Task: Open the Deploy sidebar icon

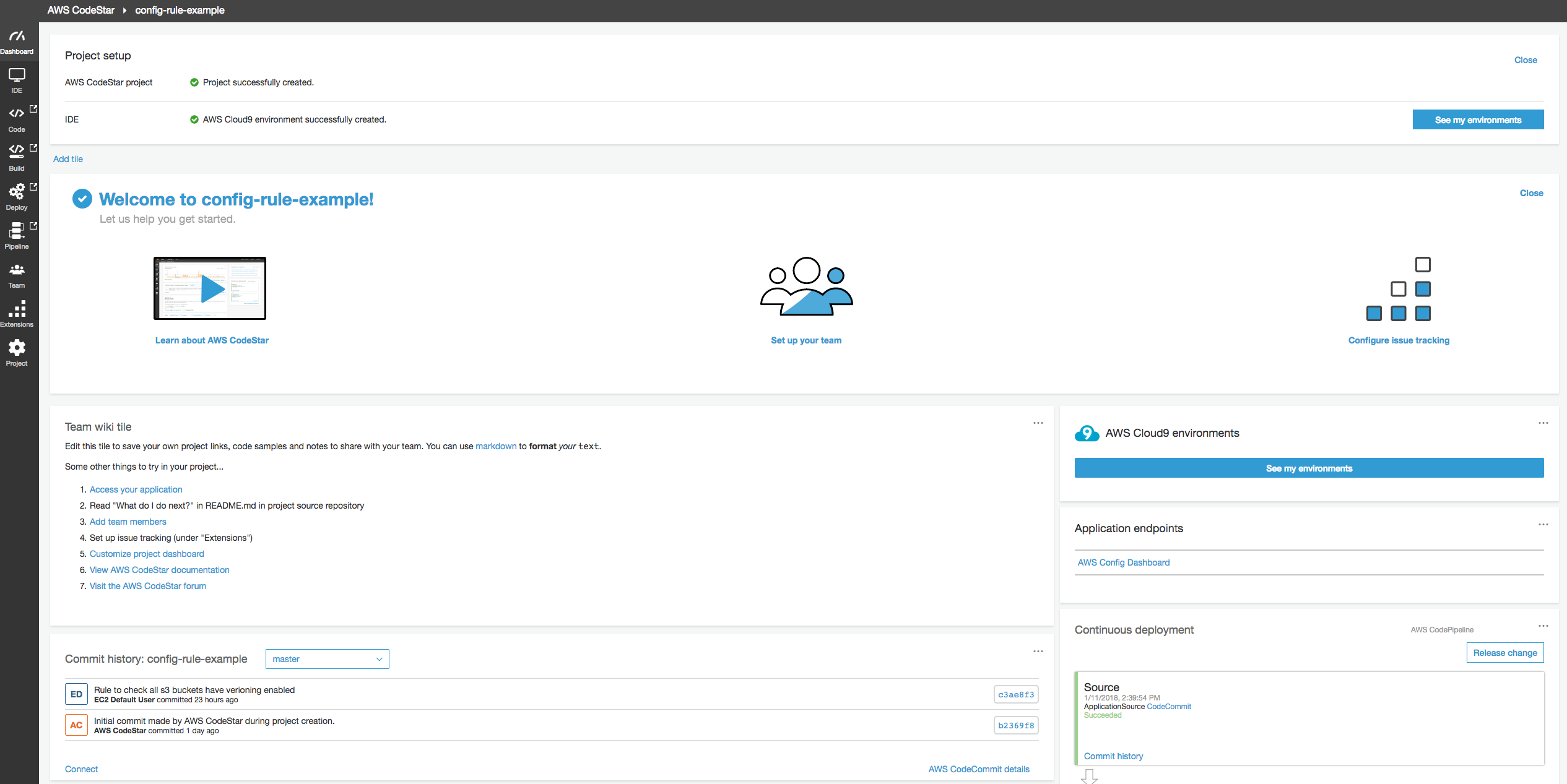Action: 17,196
